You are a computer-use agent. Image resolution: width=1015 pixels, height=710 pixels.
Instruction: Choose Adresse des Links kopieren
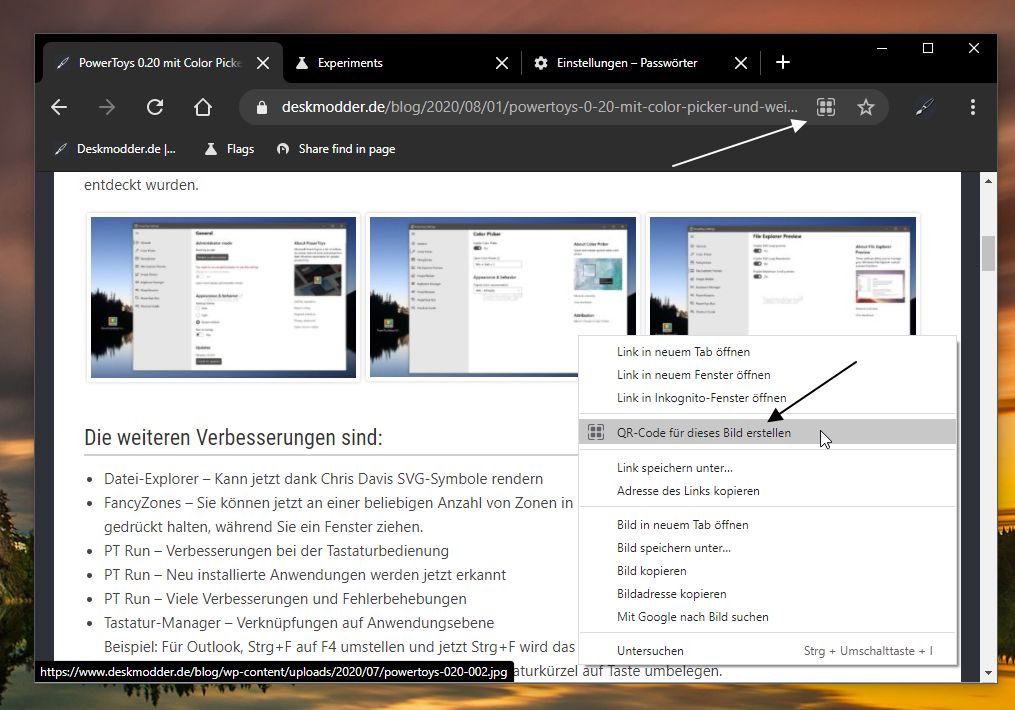[x=768, y=491]
